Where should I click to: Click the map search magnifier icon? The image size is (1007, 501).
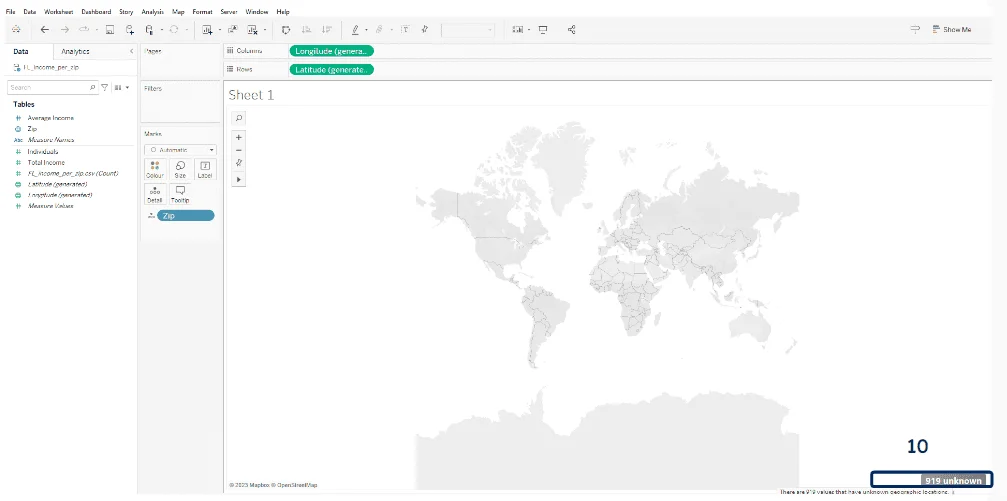(x=238, y=117)
